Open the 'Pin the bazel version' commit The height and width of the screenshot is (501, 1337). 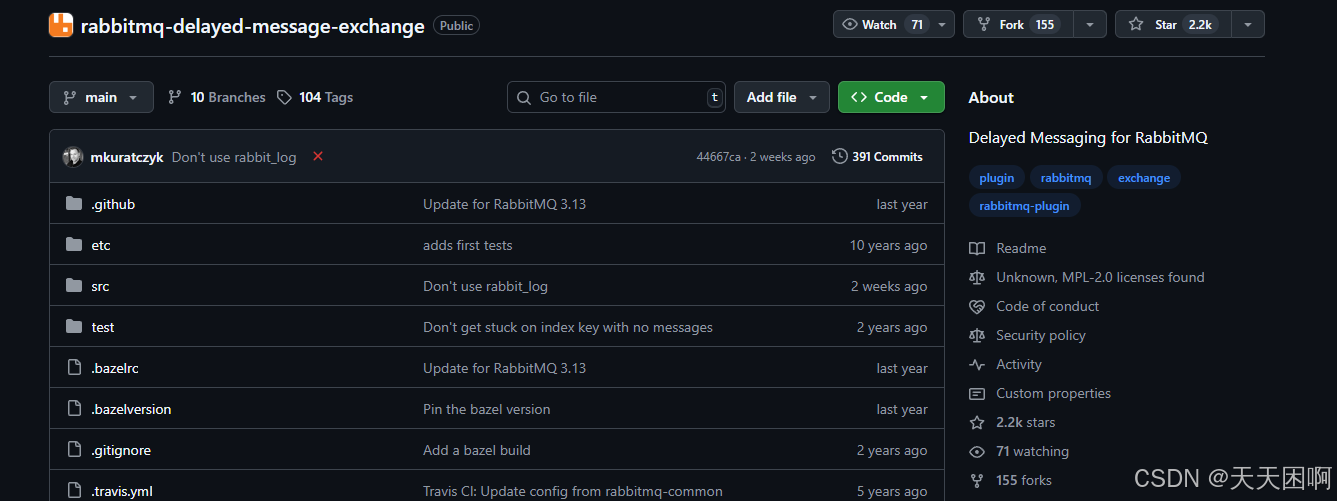point(486,409)
